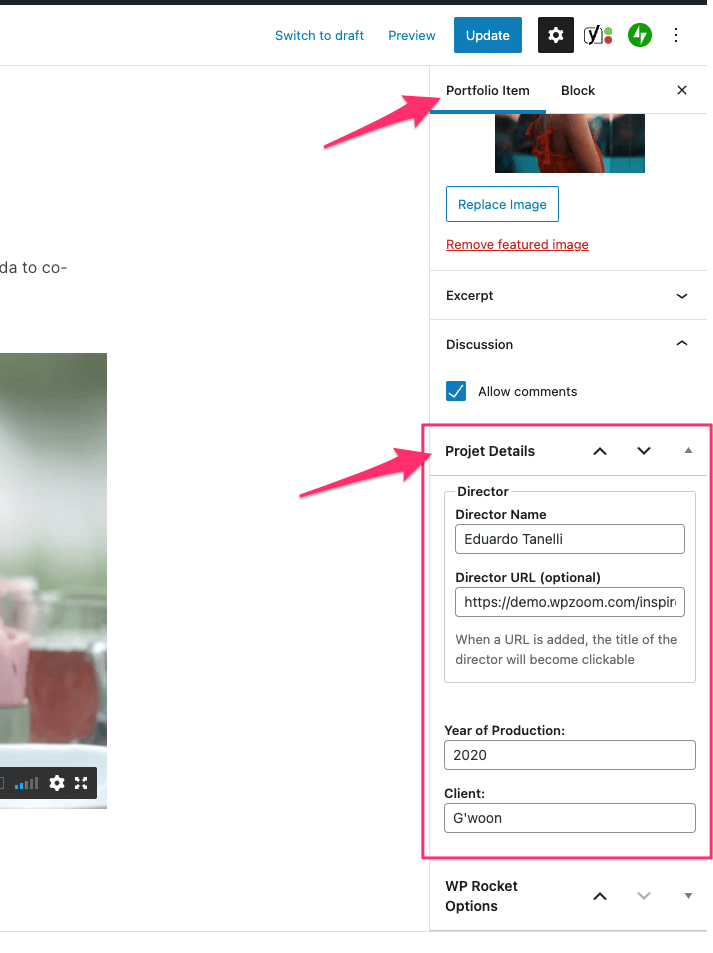Screen dimensions: 713x953
Task: Uncheck the Allow comments checkbox
Action: (x=457, y=391)
